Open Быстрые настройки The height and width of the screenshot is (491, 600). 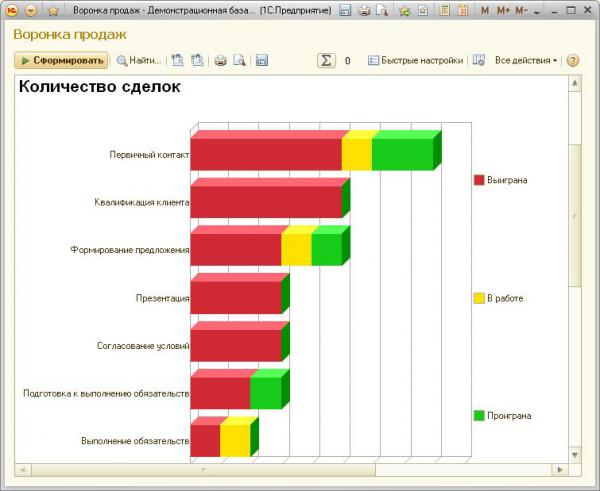[415, 60]
